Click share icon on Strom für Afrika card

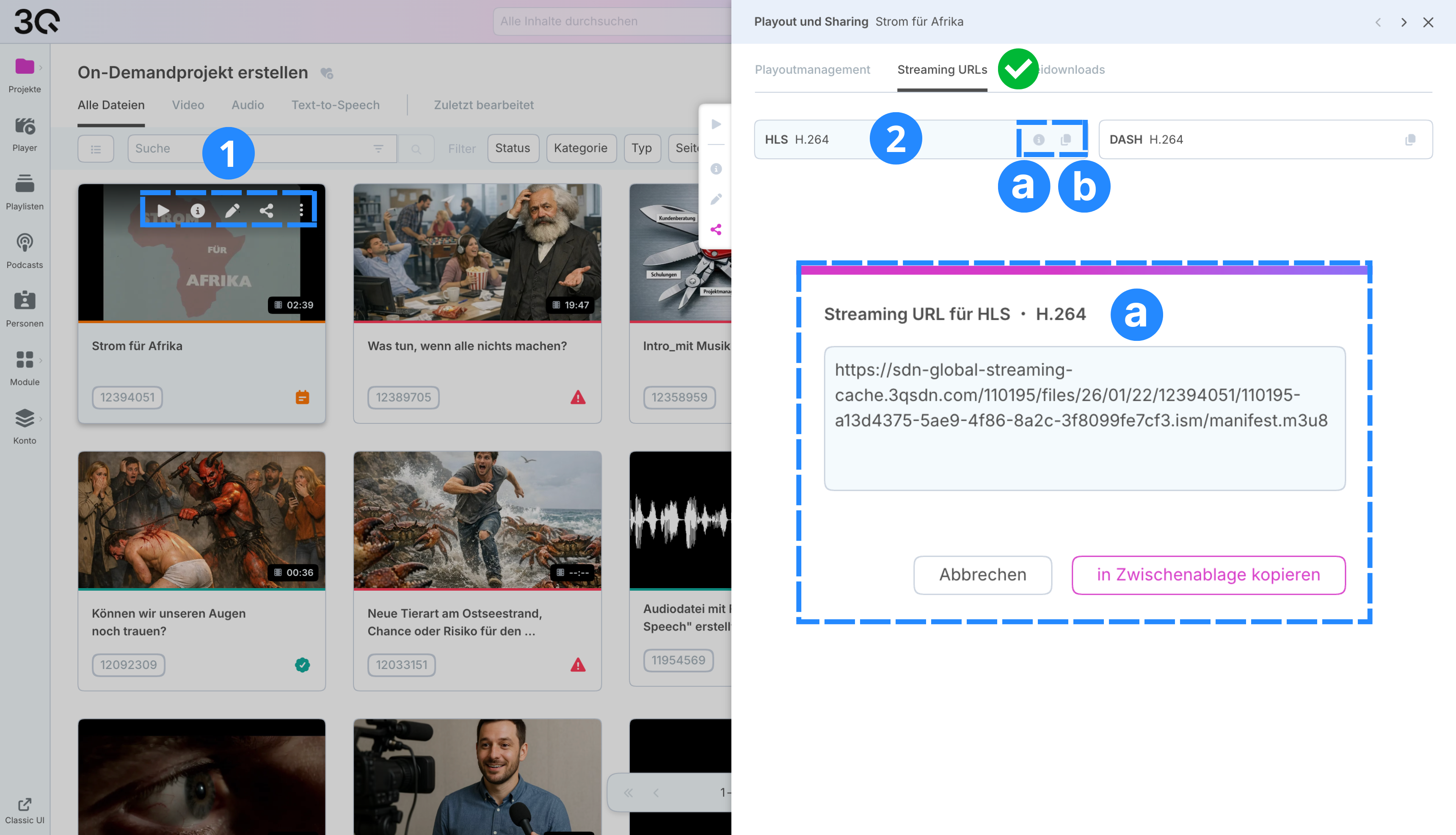point(267,210)
